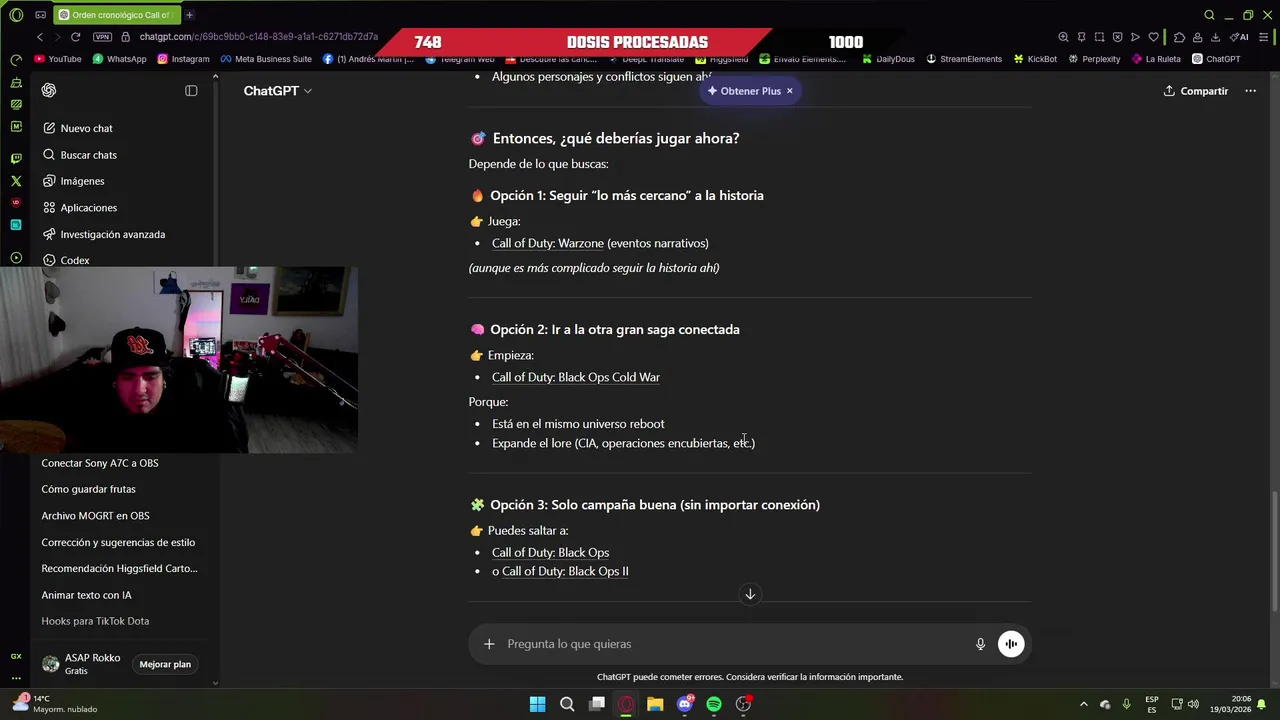Click the ChatGPT logo in sidebar
The height and width of the screenshot is (720, 1280).
[49, 90]
